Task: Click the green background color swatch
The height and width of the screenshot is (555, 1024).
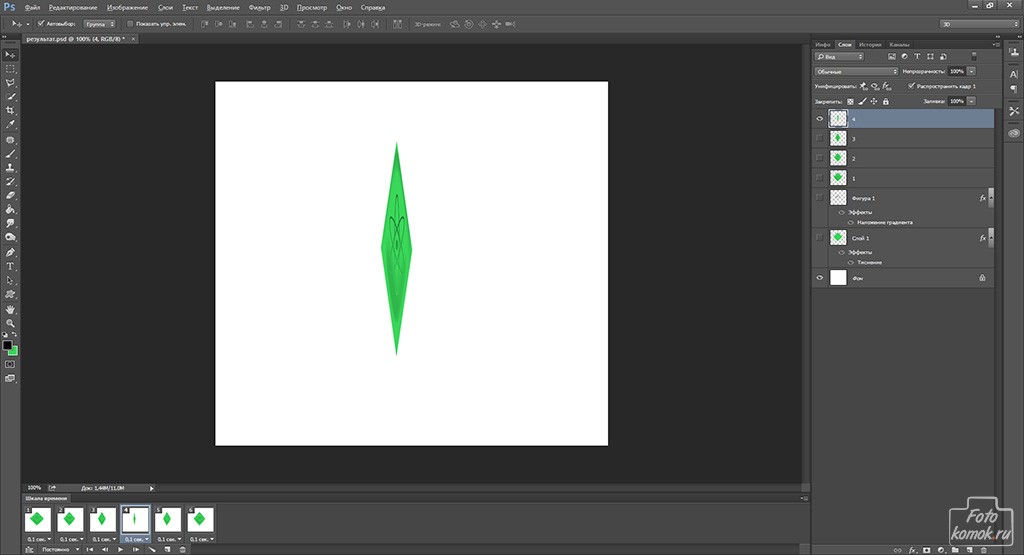Action: coord(13,351)
